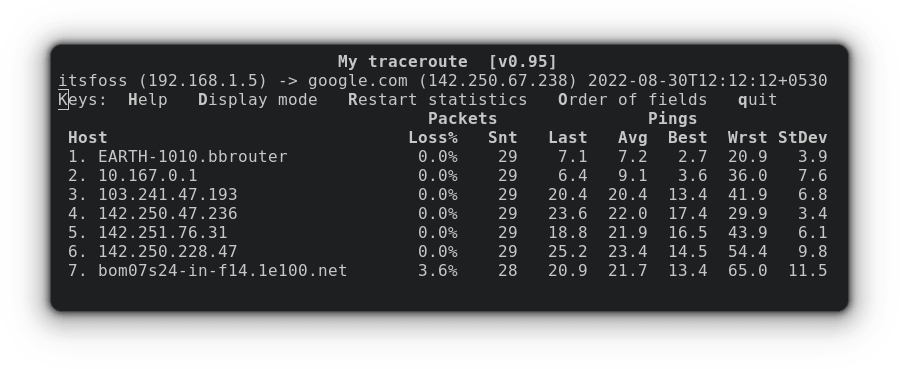The image size is (900, 369).
Task: Select host 103.241.47.193
Action: click(168, 195)
